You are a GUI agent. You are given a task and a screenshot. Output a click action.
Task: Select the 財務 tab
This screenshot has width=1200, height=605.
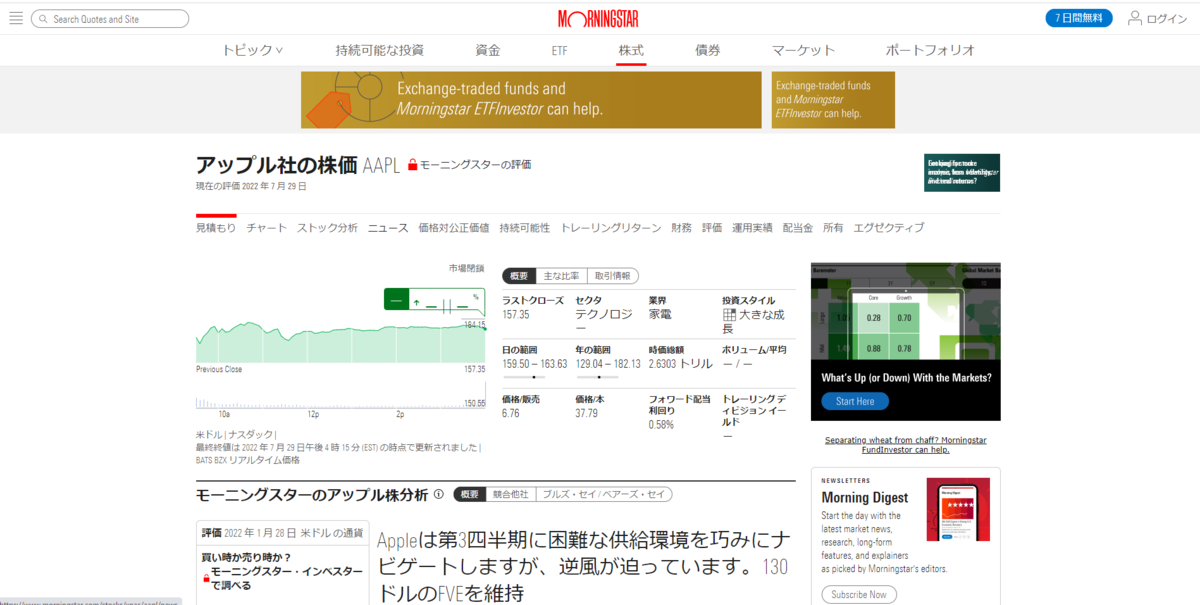coord(681,228)
